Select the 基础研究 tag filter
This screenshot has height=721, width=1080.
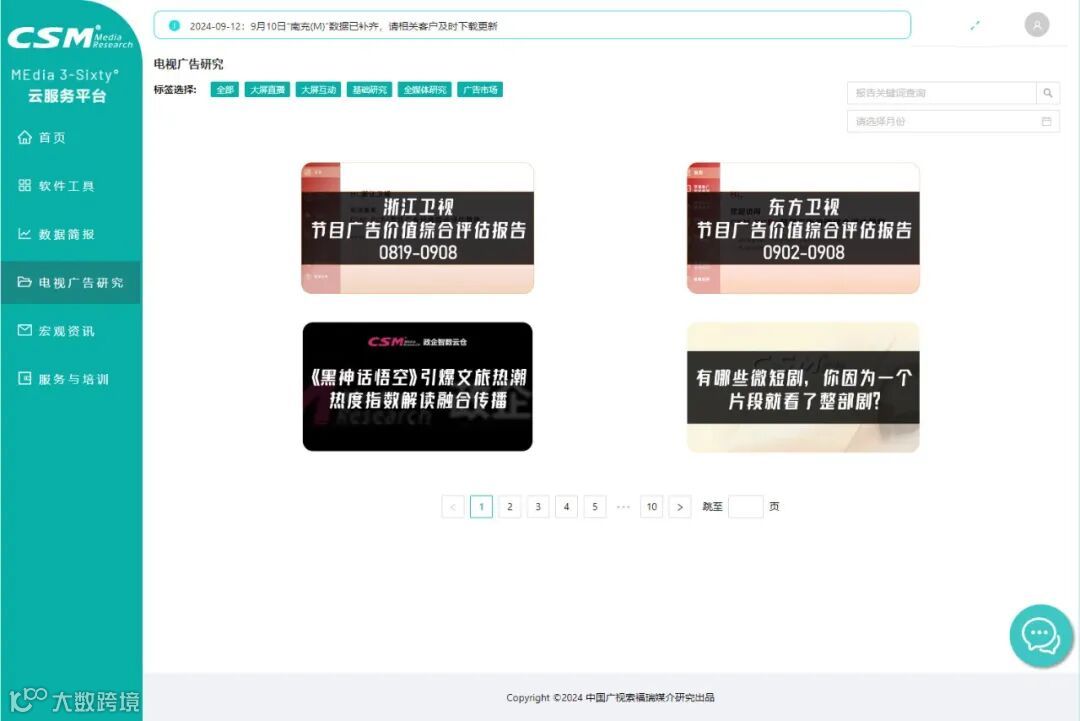(x=369, y=90)
